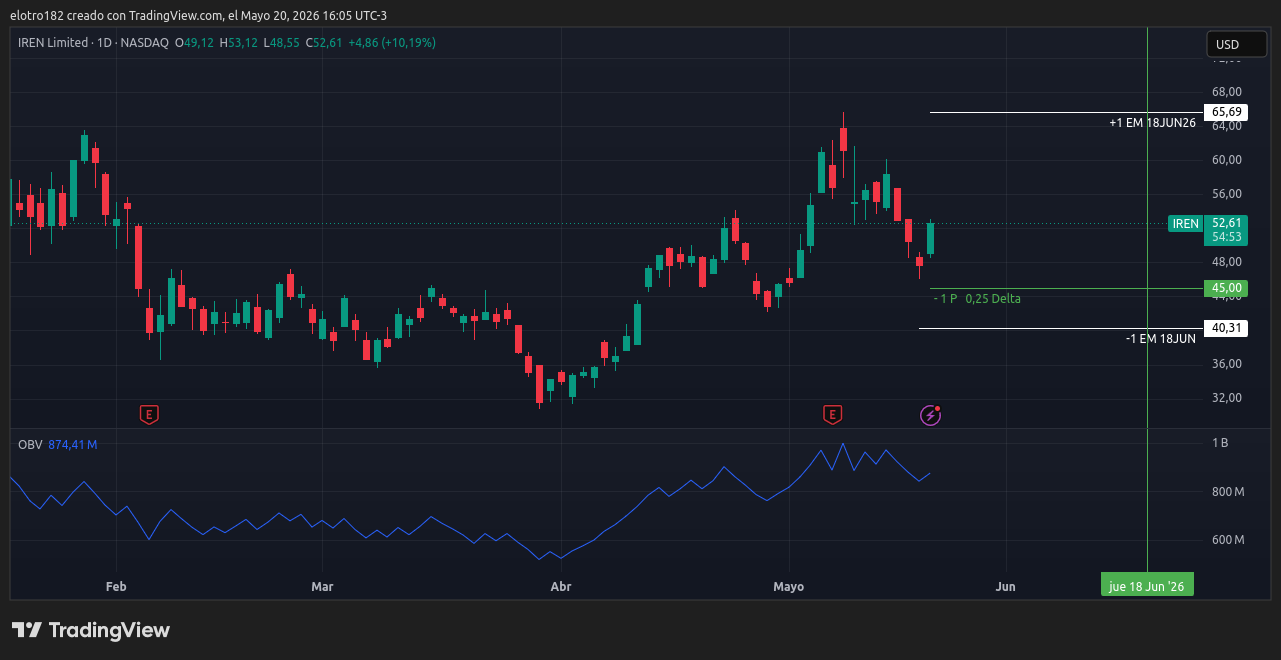This screenshot has width=1281, height=660.
Task: Click the NASDAQ exchange label
Action: (144, 43)
